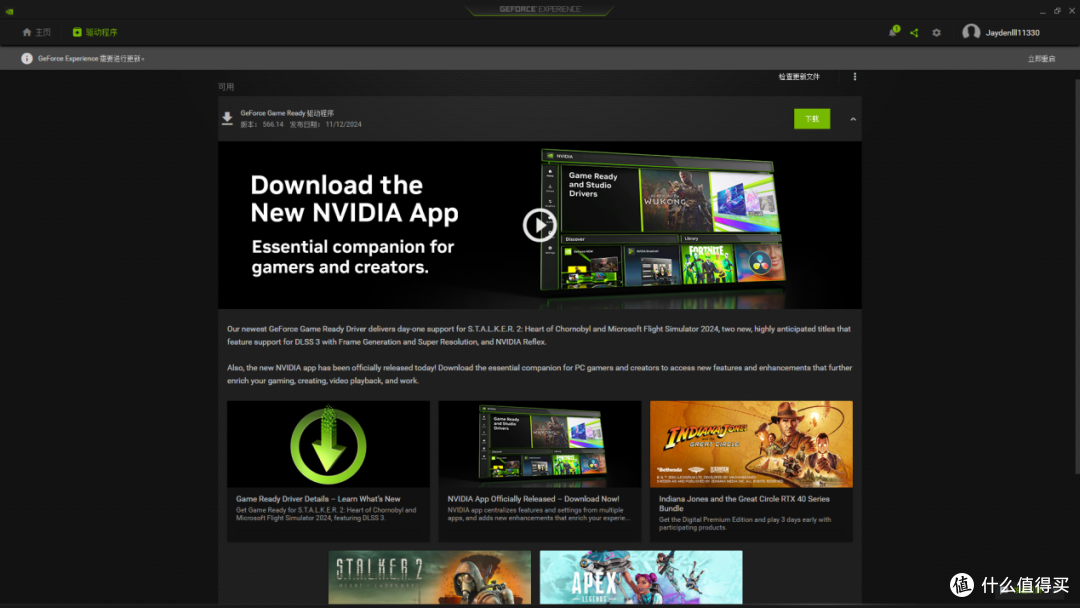
Task: Click NVIDIA App Officially Released title
Action: click(x=533, y=499)
